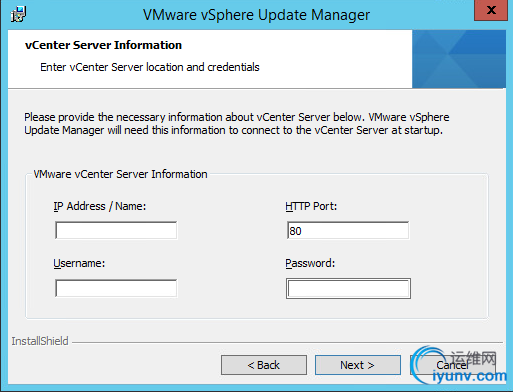This screenshot has width=513, height=392.
Task: Click the InstallShield text at the bottom
Action: pos(40,341)
